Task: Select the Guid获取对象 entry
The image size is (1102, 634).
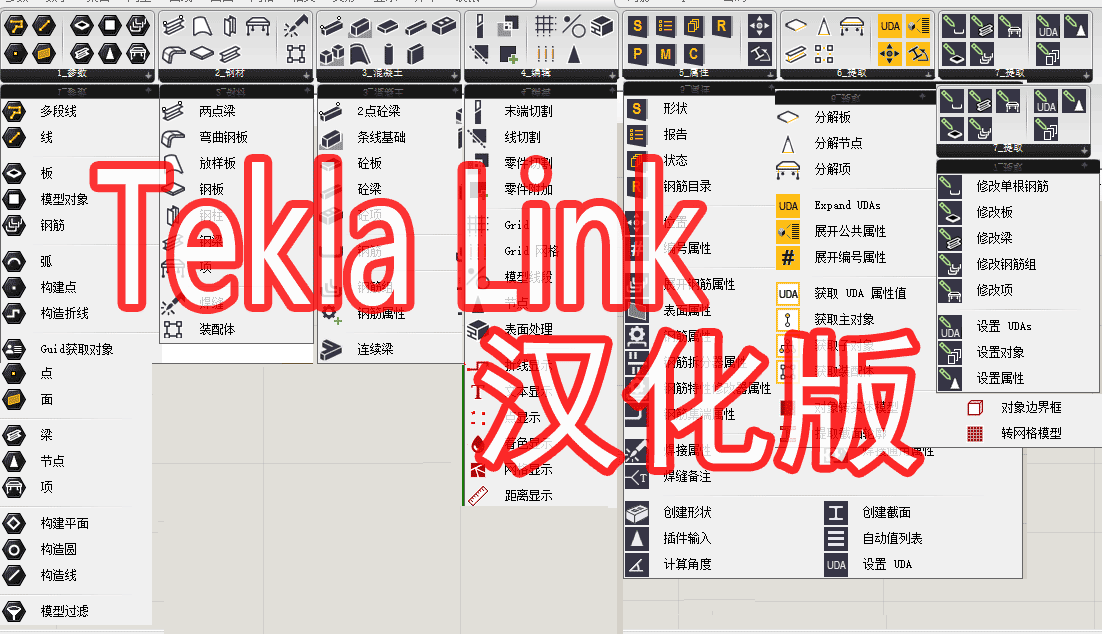Action: (77, 349)
